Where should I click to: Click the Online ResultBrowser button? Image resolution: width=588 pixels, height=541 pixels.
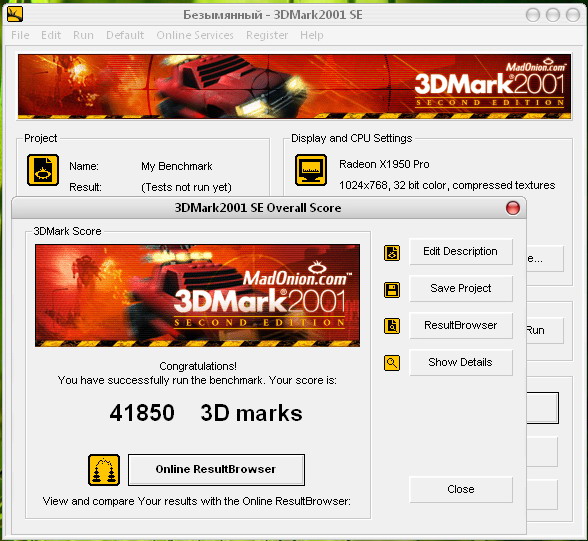[216, 470]
